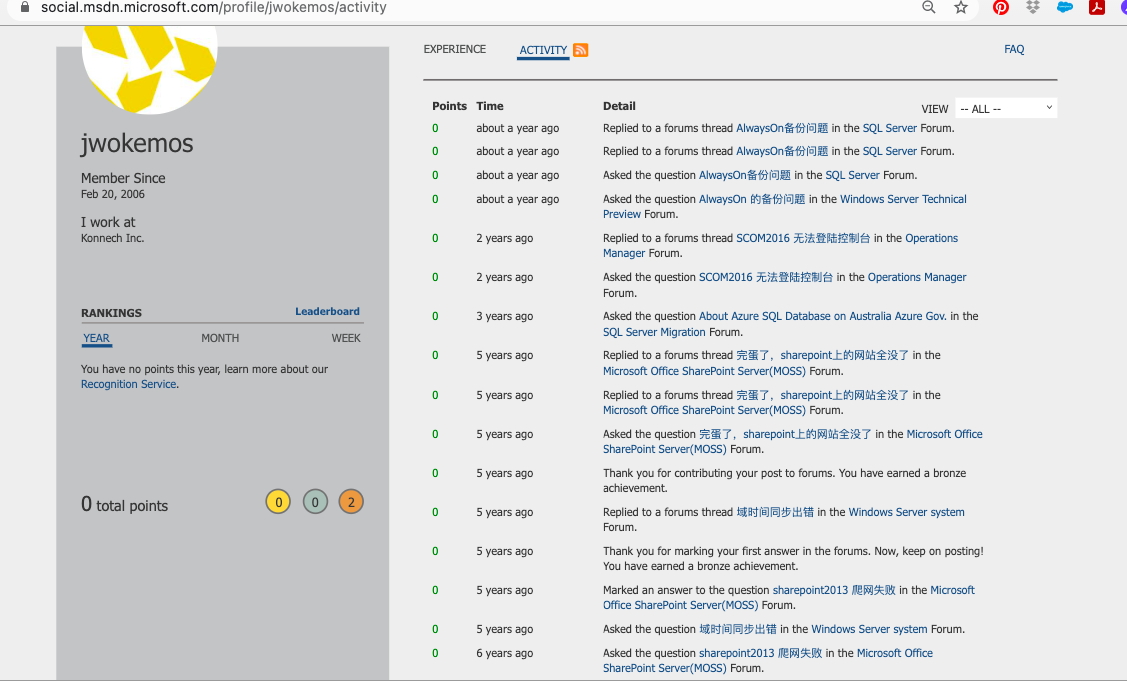1127x681 pixels.
Task: Open the Dropbox extension icon
Action: click(1033, 7)
